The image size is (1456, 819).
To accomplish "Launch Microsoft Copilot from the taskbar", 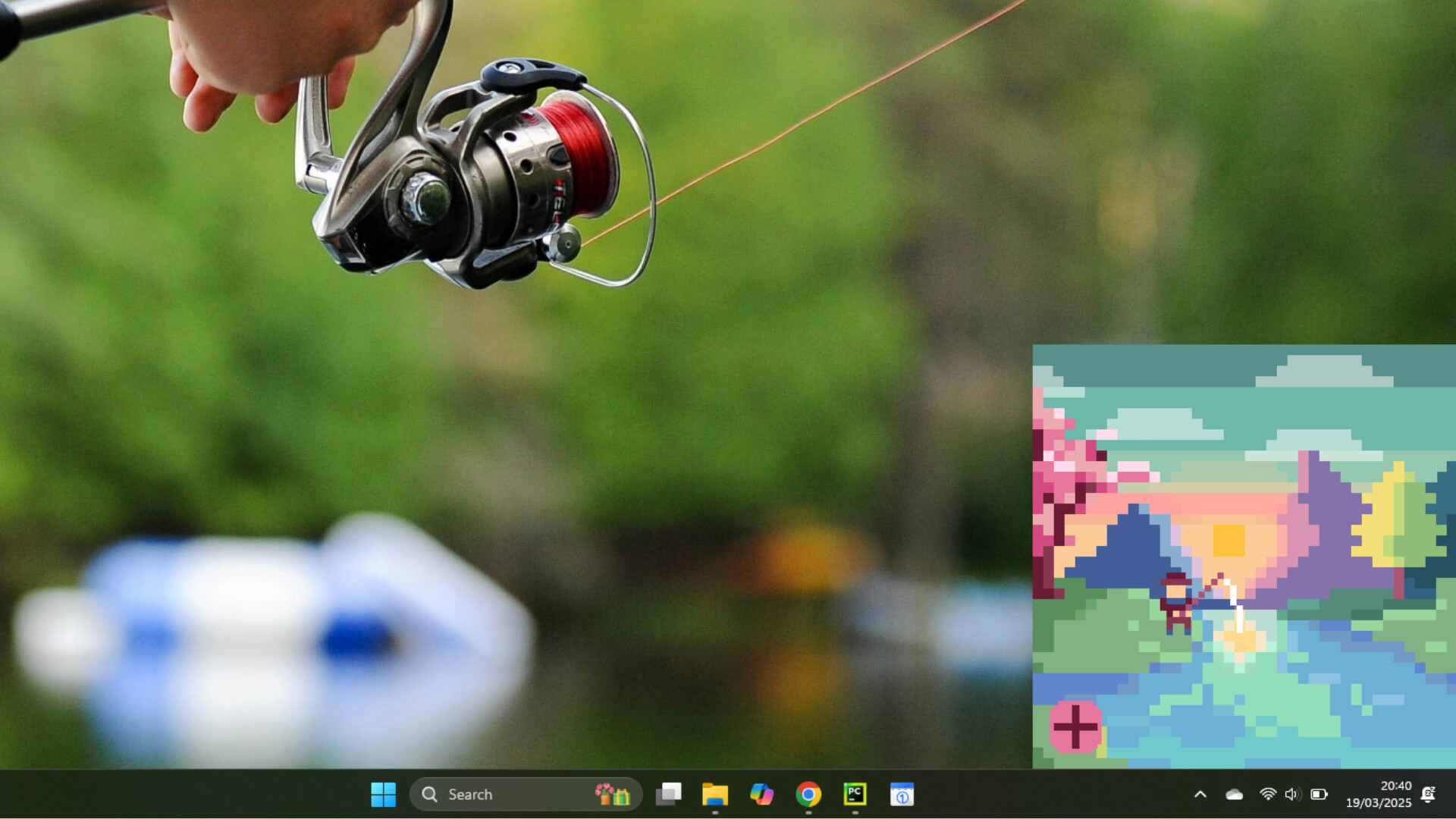I will pyautogui.click(x=762, y=794).
